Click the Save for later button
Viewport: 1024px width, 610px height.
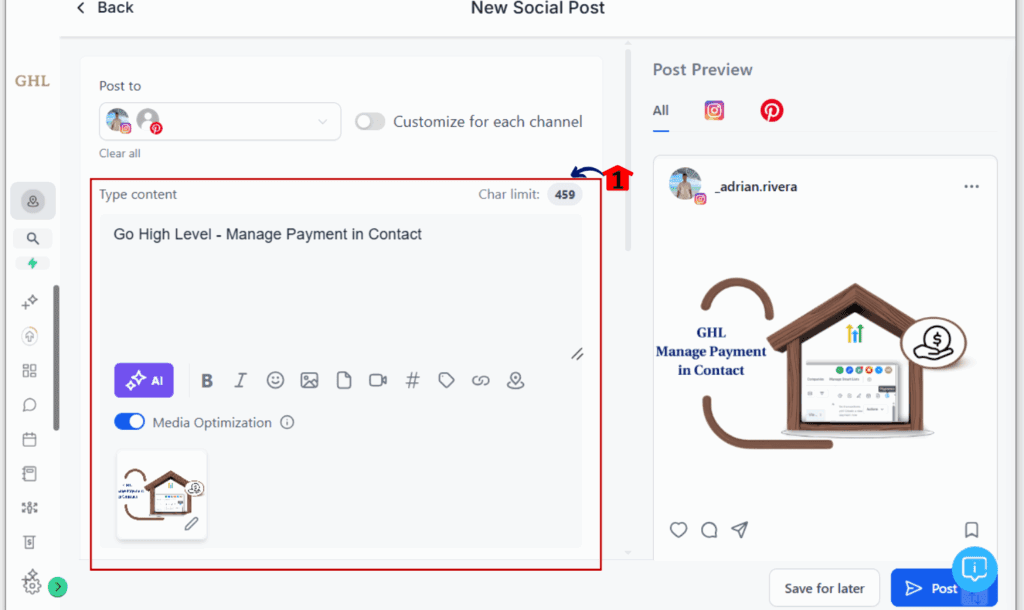pos(824,588)
